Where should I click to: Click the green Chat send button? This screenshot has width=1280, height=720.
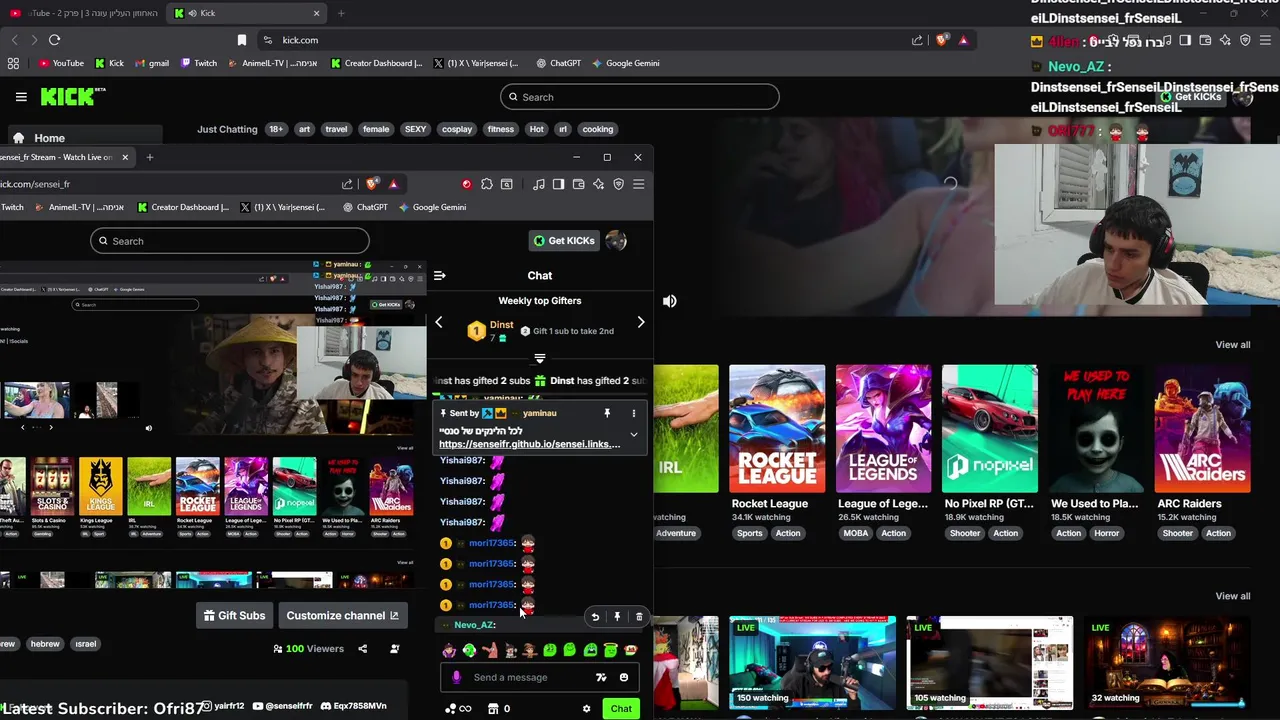pyautogui.click(x=621, y=709)
